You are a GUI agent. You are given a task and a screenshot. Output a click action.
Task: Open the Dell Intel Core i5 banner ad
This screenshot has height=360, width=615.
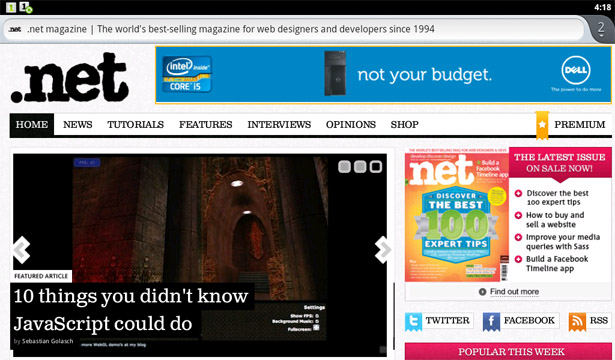tap(384, 75)
